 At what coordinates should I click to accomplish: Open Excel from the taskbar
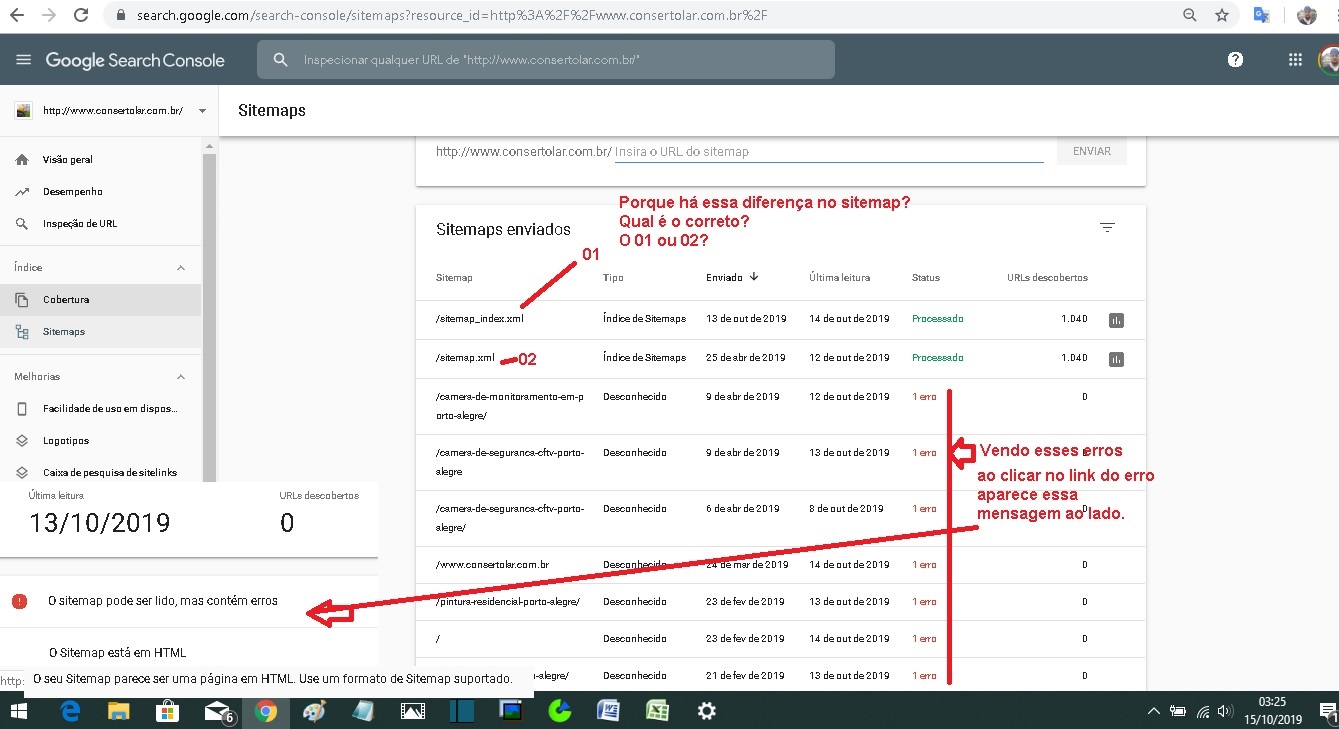tap(657, 711)
